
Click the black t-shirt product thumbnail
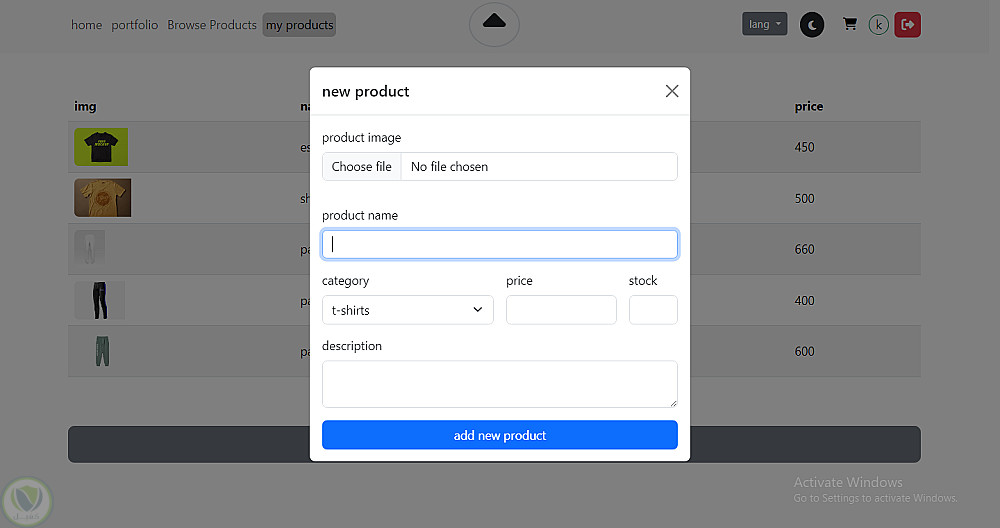tap(101, 147)
